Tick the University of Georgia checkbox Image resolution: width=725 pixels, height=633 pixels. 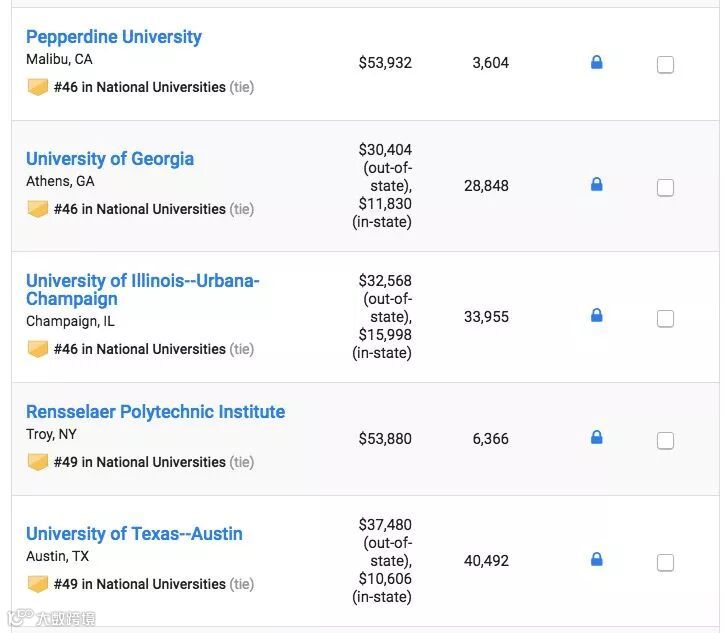(x=665, y=188)
